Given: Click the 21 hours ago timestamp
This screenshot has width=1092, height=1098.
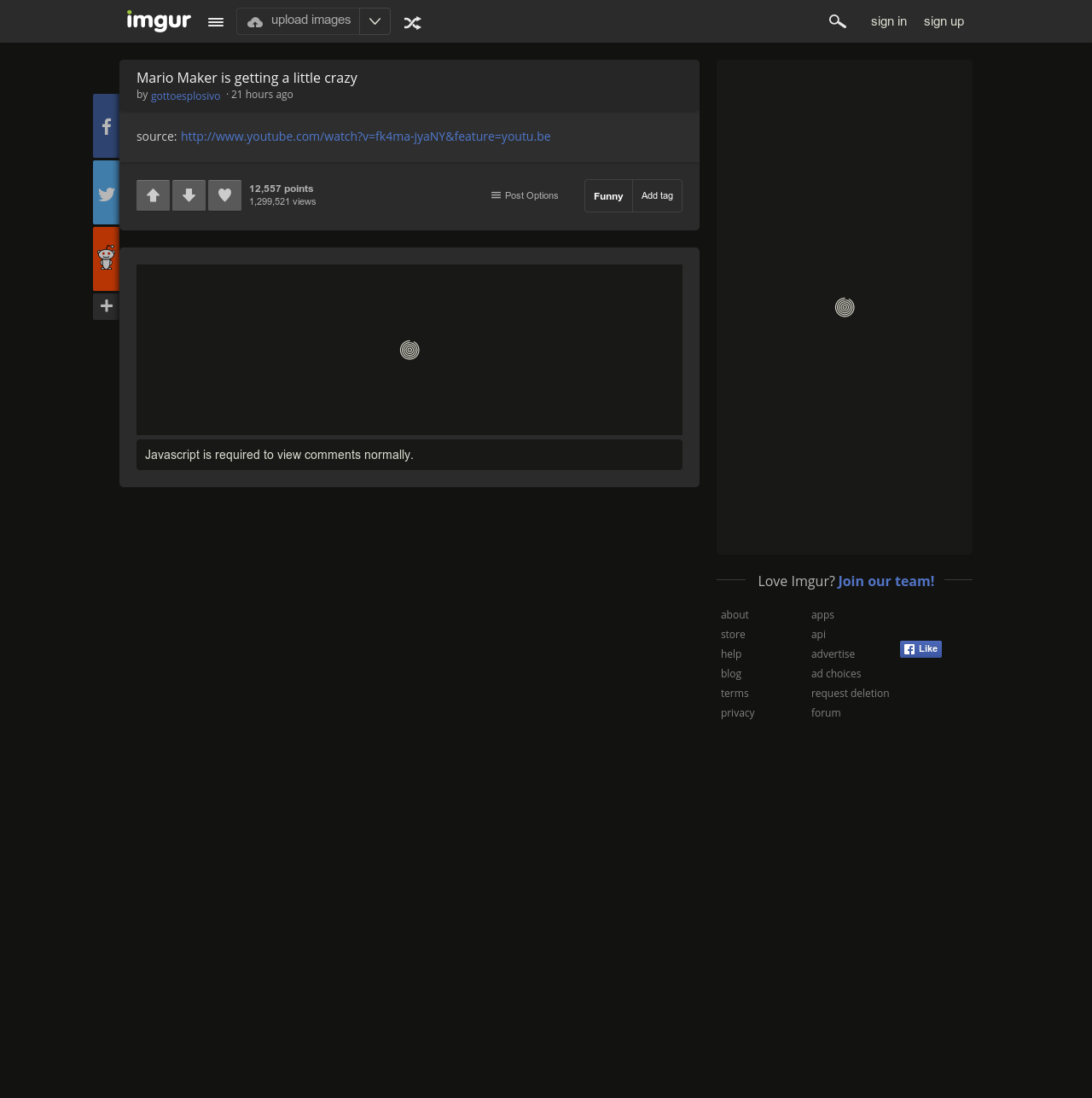Looking at the screenshot, I should (x=262, y=95).
